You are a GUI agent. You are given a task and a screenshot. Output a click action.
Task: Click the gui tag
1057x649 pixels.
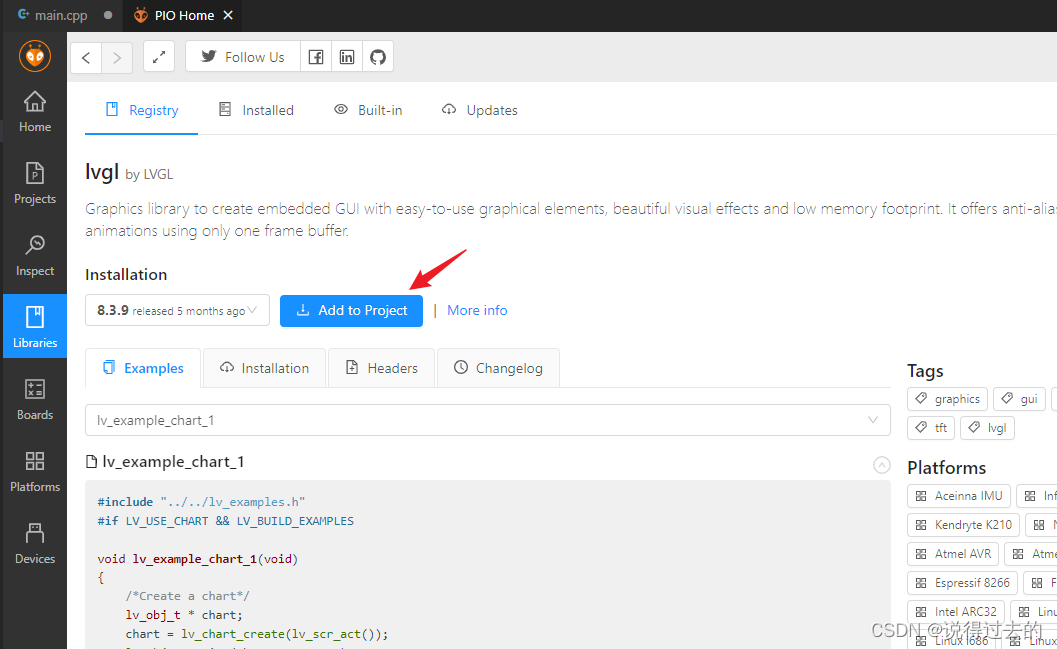tap(1019, 399)
